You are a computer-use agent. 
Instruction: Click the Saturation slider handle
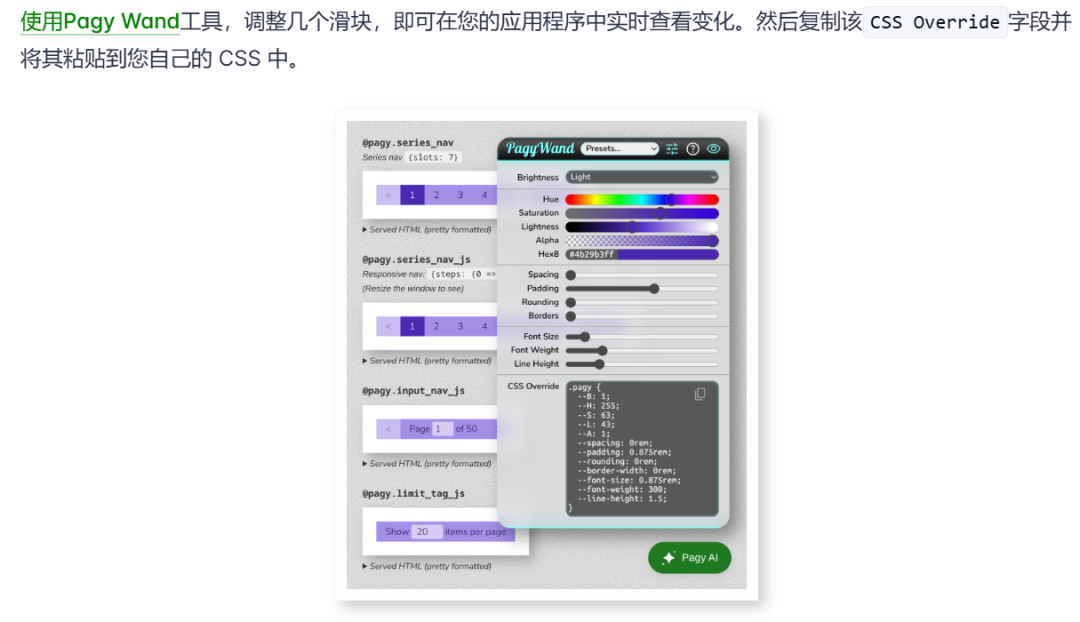[660, 214]
